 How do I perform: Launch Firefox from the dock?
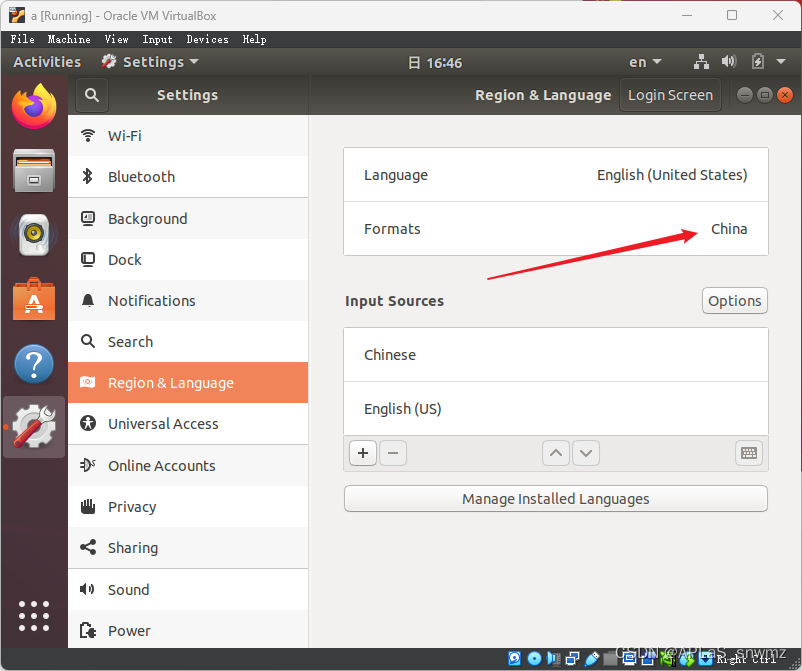click(34, 106)
